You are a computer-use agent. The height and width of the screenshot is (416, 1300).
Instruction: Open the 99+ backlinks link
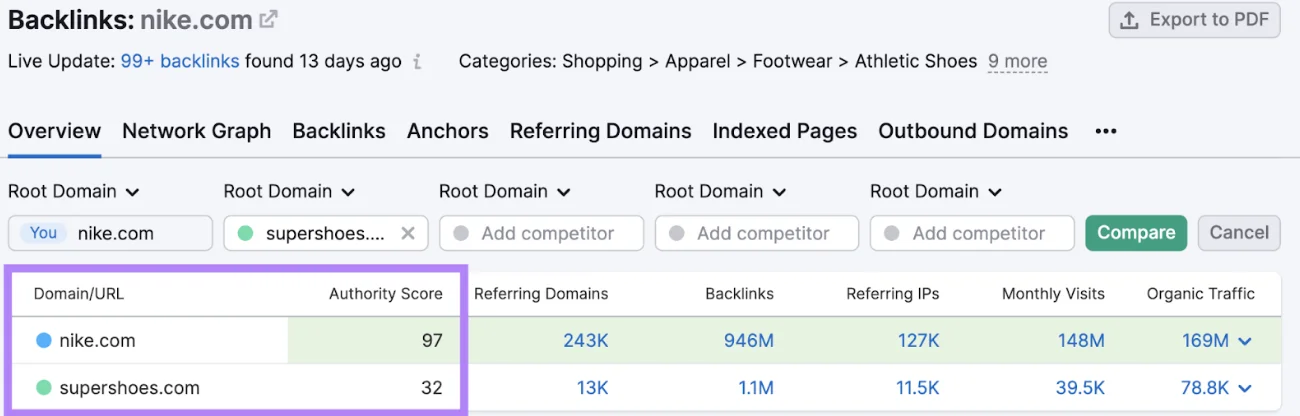(x=180, y=61)
